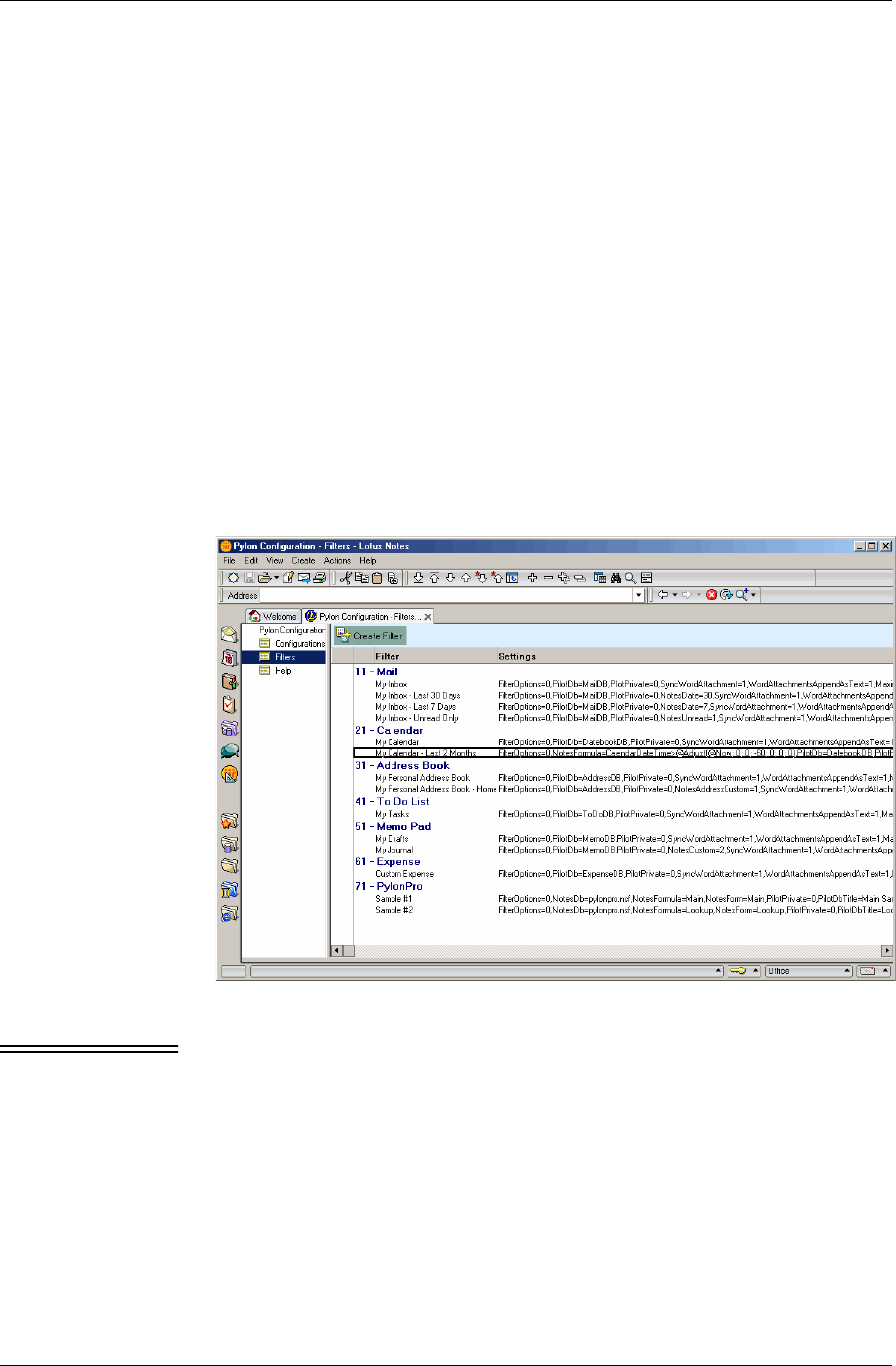Open the History bookmark folder with column icon

(x=229, y=890)
